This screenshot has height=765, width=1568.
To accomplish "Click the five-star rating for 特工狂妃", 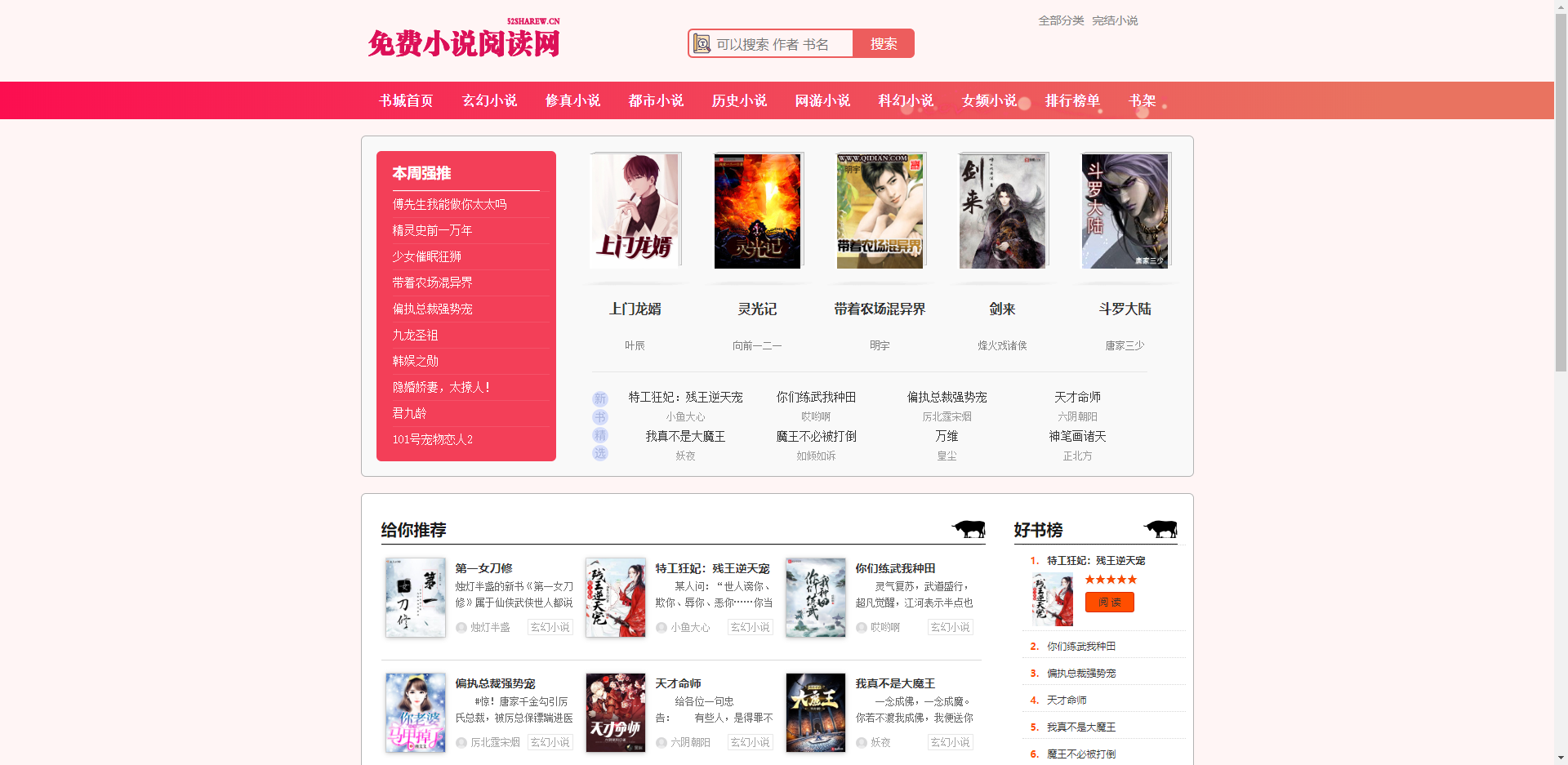I will pyautogui.click(x=1111, y=580).
